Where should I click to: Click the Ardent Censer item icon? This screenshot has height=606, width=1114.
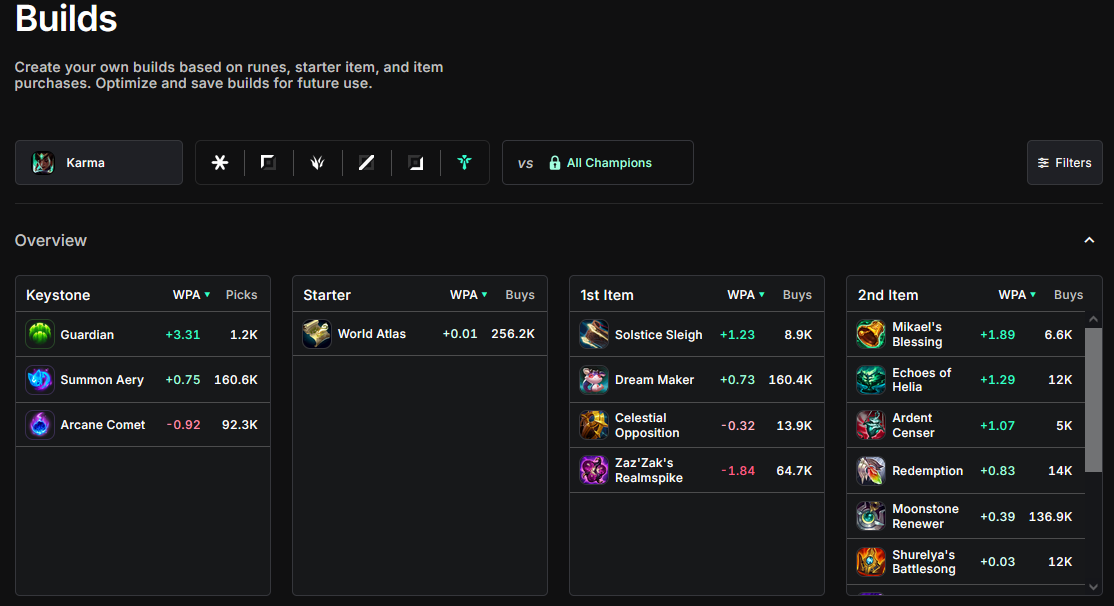(870, 425)
